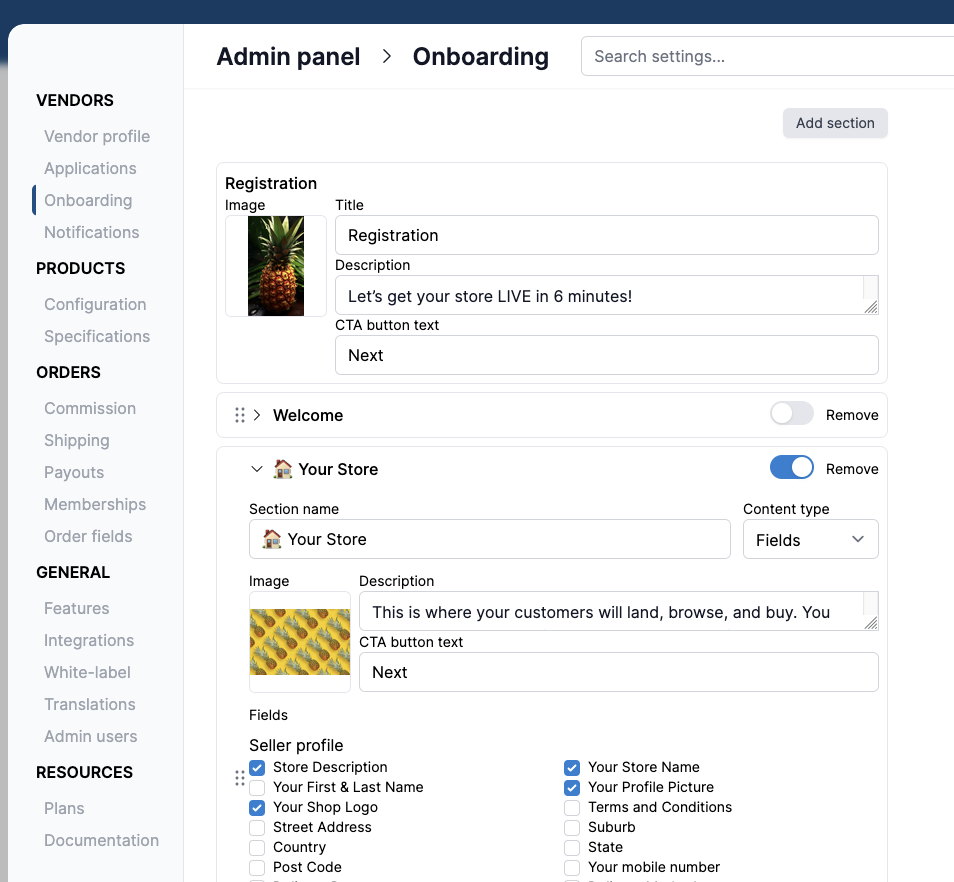Check Your First & Last Name checkbox
This screenshot has width=954, height=882.
tap(257, 788)
